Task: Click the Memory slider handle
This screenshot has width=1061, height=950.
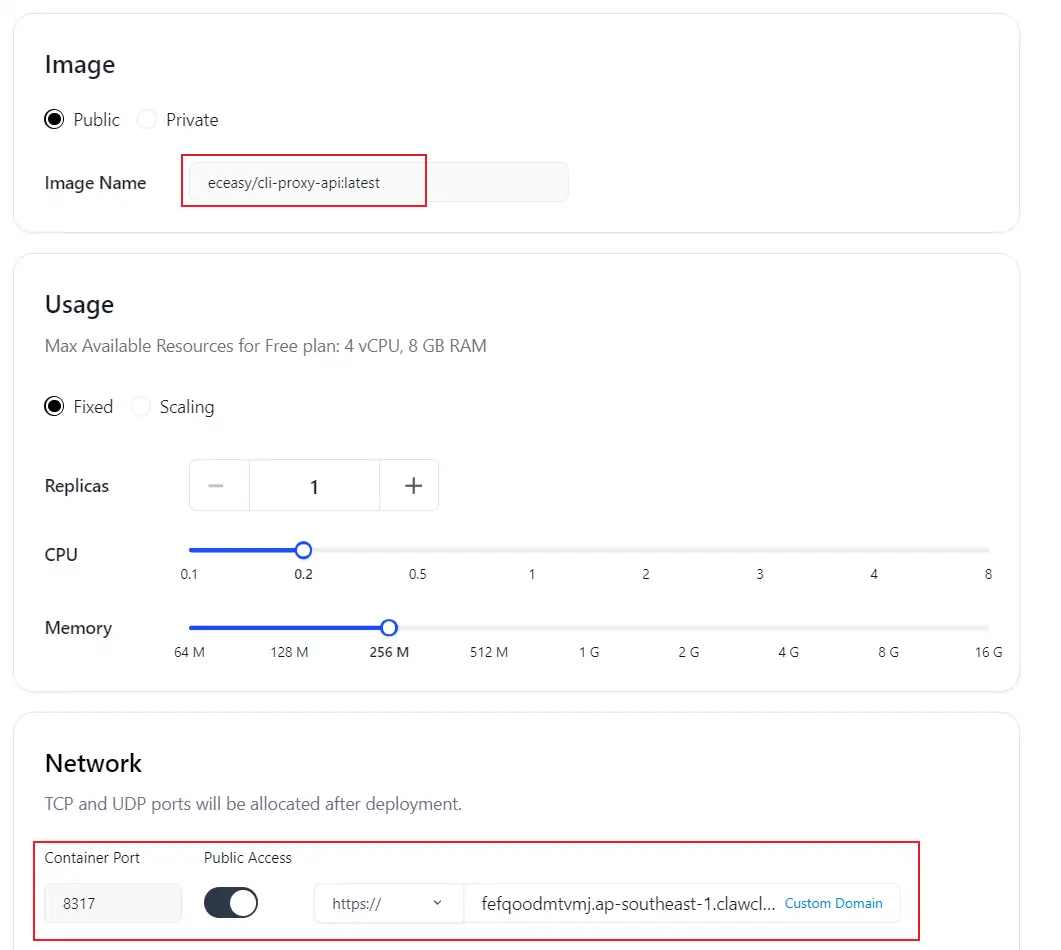Action: (x=389, y=628)
